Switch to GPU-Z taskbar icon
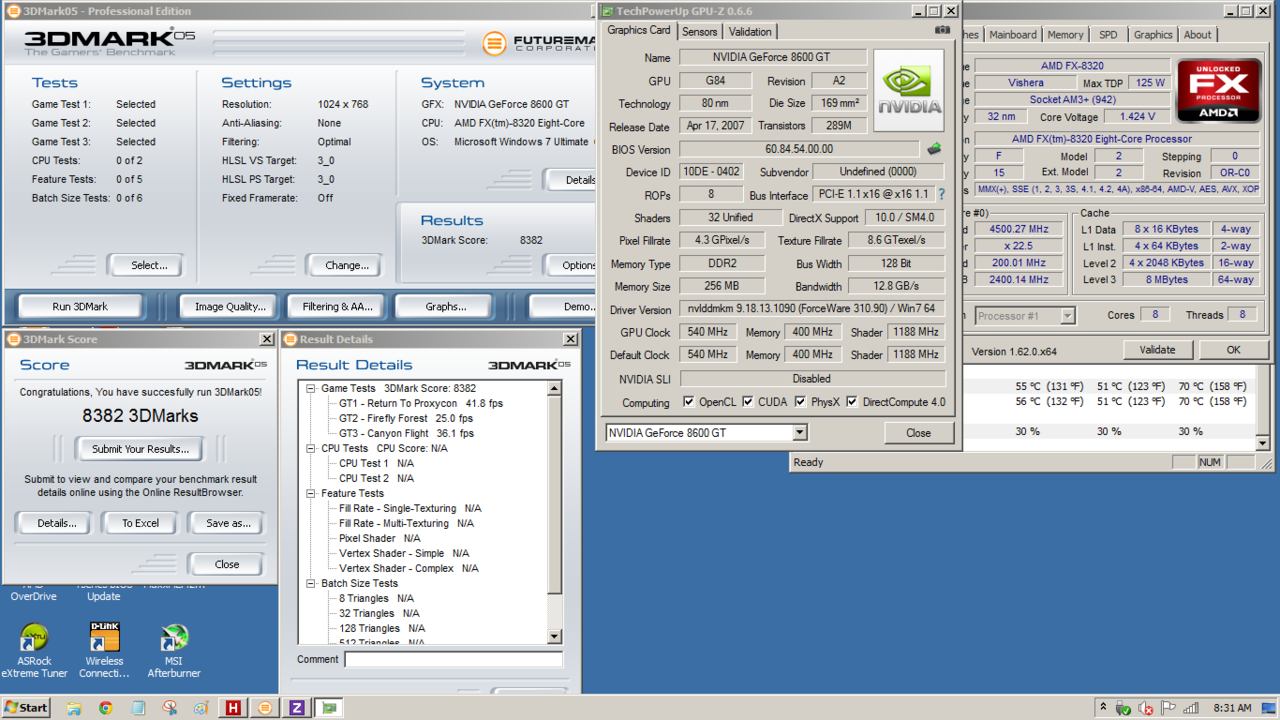 (x=329, y=708)
